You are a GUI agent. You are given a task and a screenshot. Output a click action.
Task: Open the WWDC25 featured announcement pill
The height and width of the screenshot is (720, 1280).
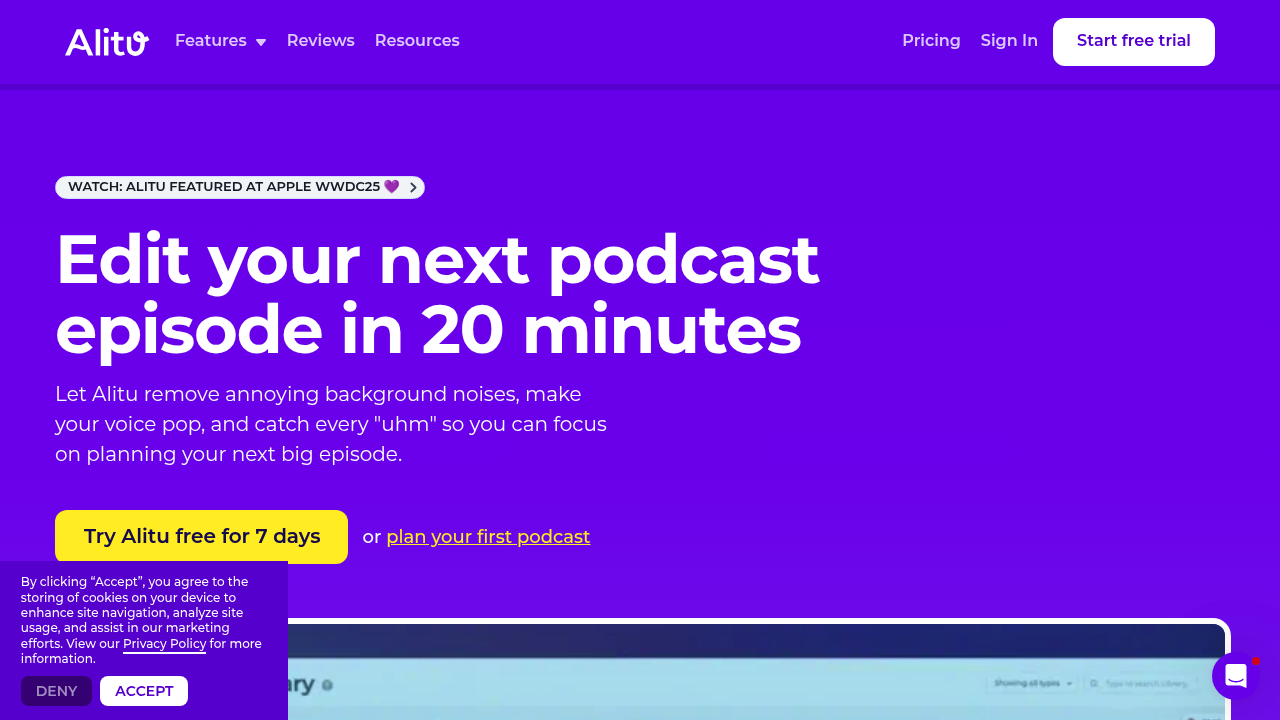point(240,188)
